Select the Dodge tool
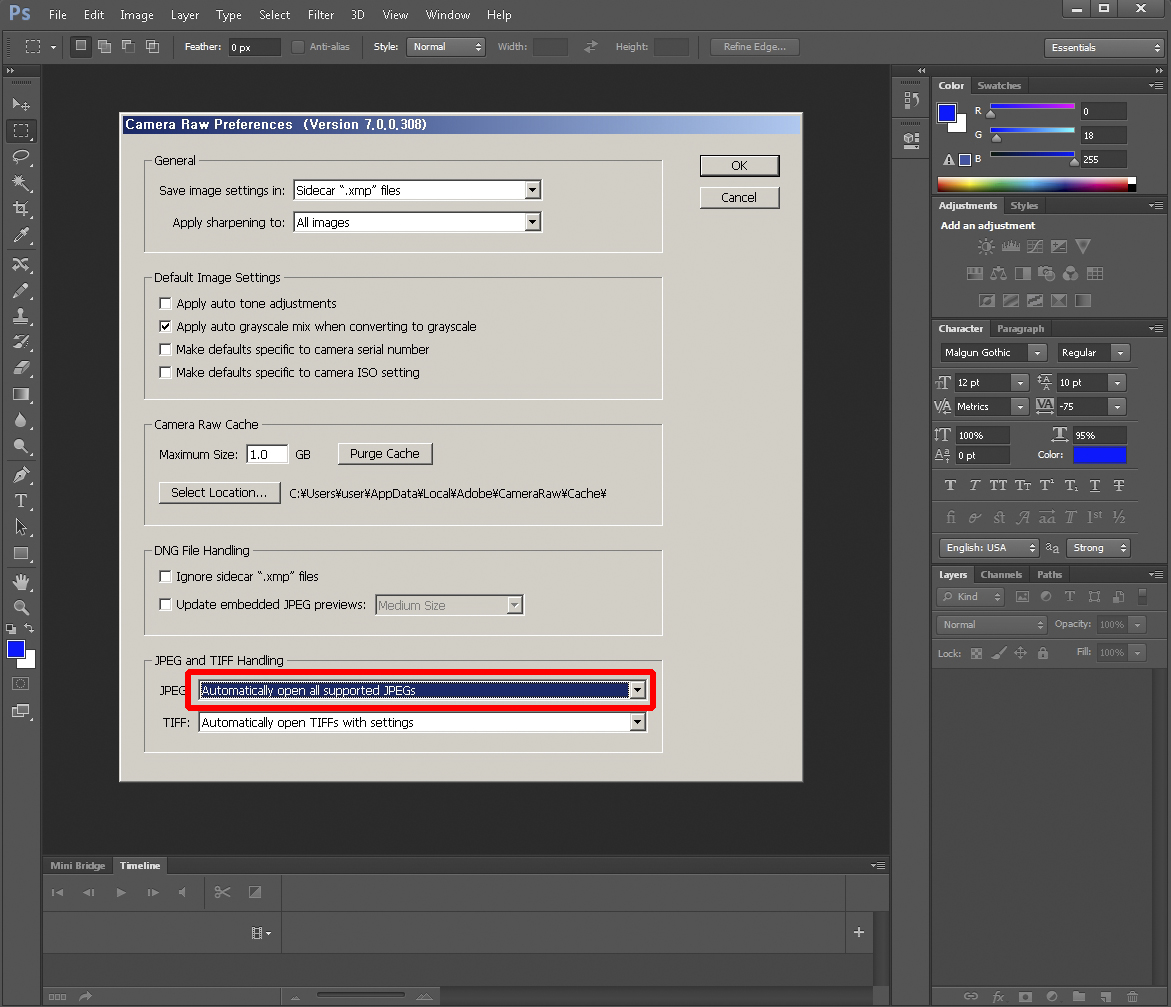1171x1007 pixels. tap(21, 447)
